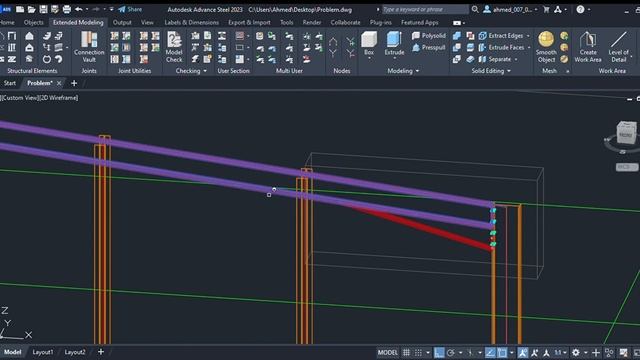Add a new drawing tab with plus
640x360 pixels.
point(74,83)
